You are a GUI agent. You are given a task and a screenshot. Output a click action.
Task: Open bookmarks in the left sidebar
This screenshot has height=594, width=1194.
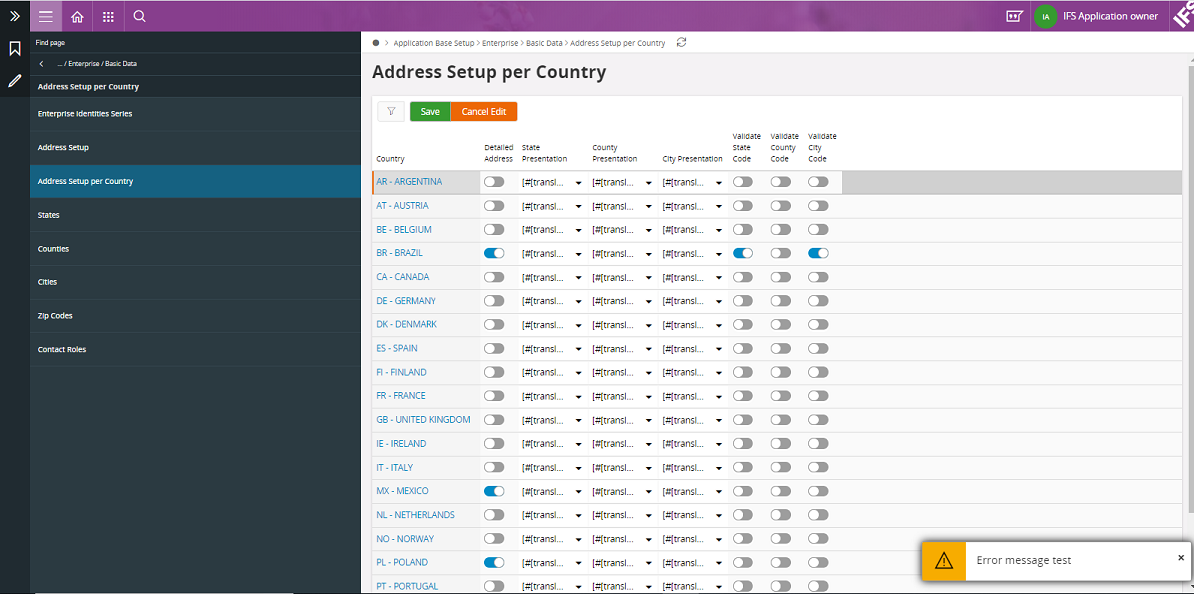tap(13, 47)
